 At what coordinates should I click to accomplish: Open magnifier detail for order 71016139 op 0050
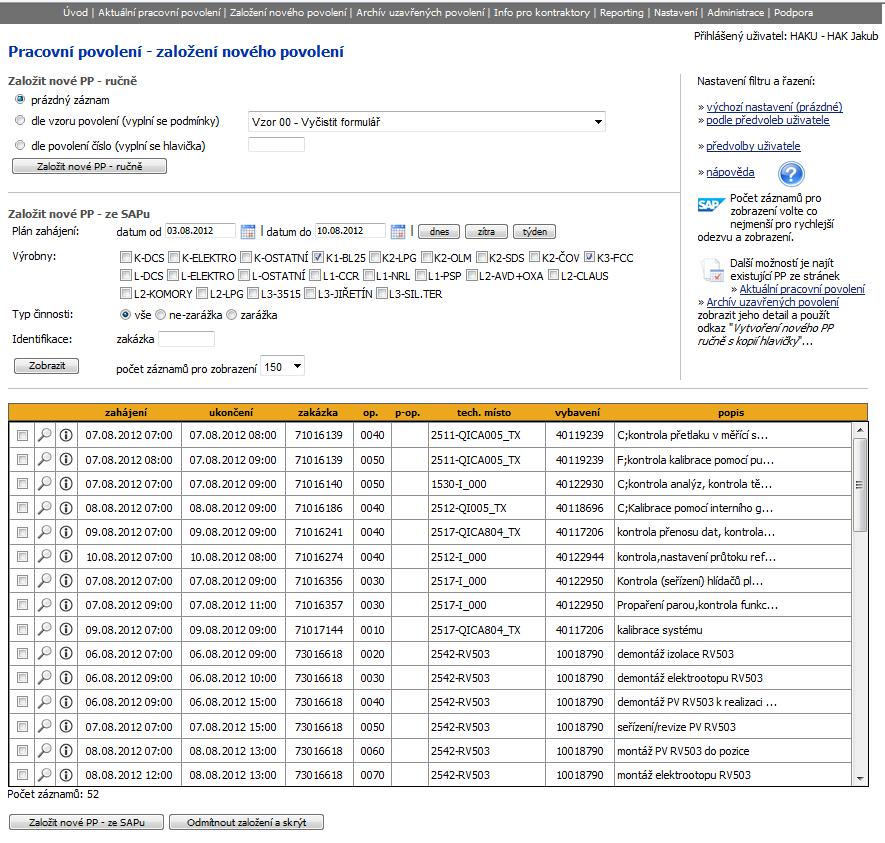pos(45,460)
